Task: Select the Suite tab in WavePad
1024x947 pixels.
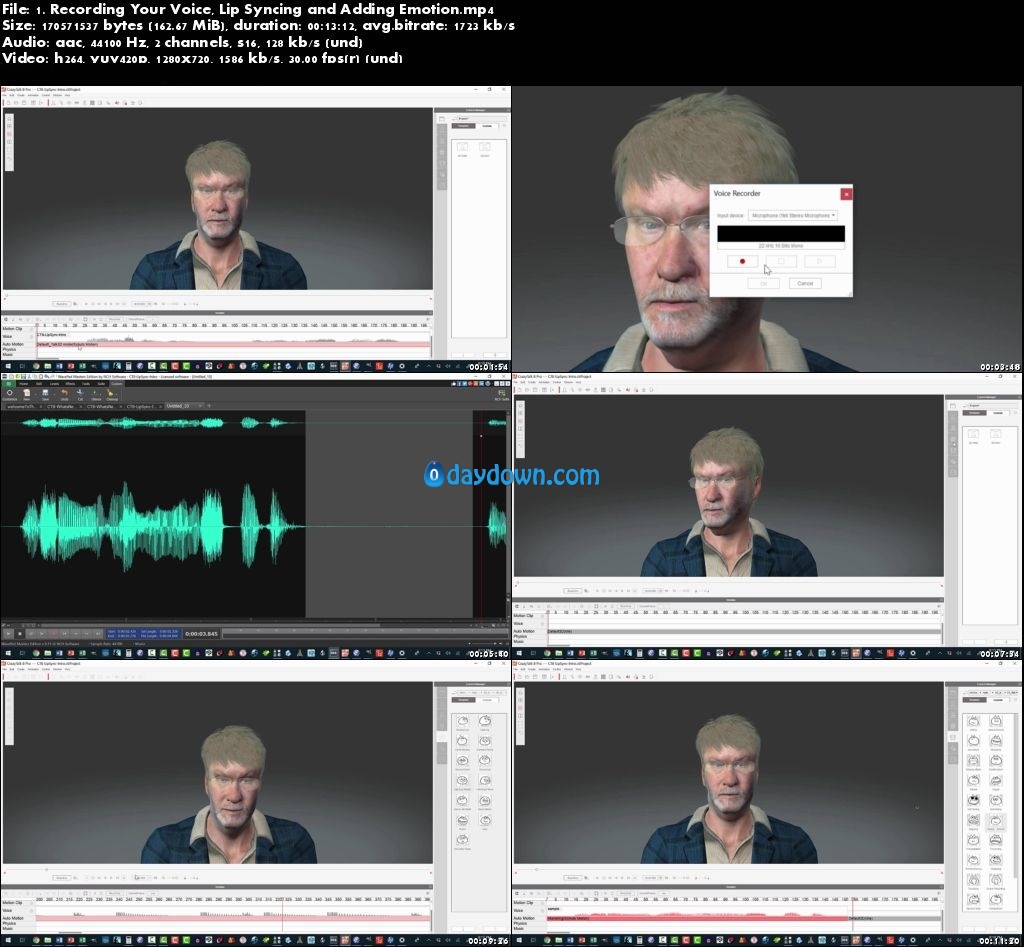Action: [101, 384]
